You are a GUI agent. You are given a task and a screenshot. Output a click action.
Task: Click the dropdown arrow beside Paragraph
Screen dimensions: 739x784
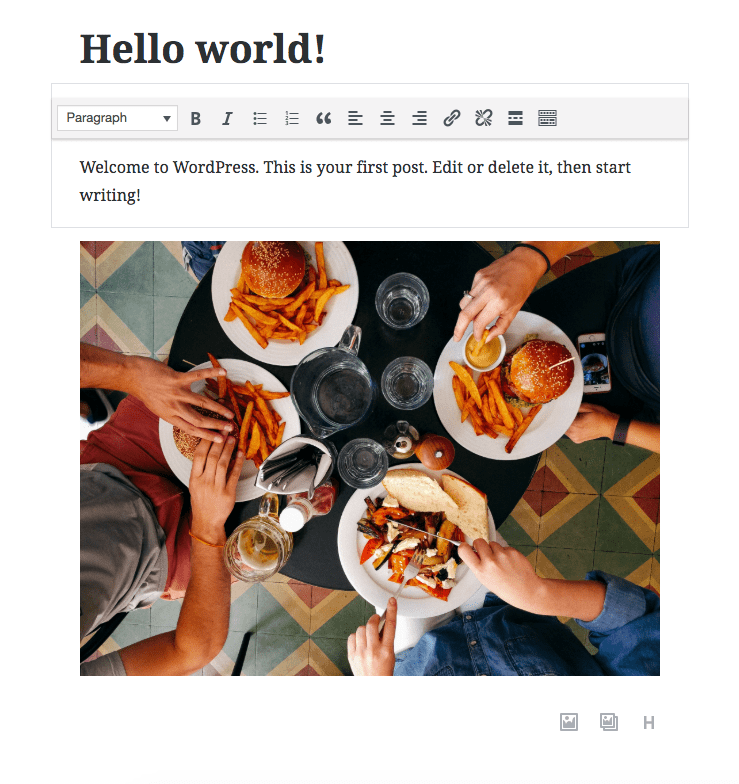click(x=166, y=118)
